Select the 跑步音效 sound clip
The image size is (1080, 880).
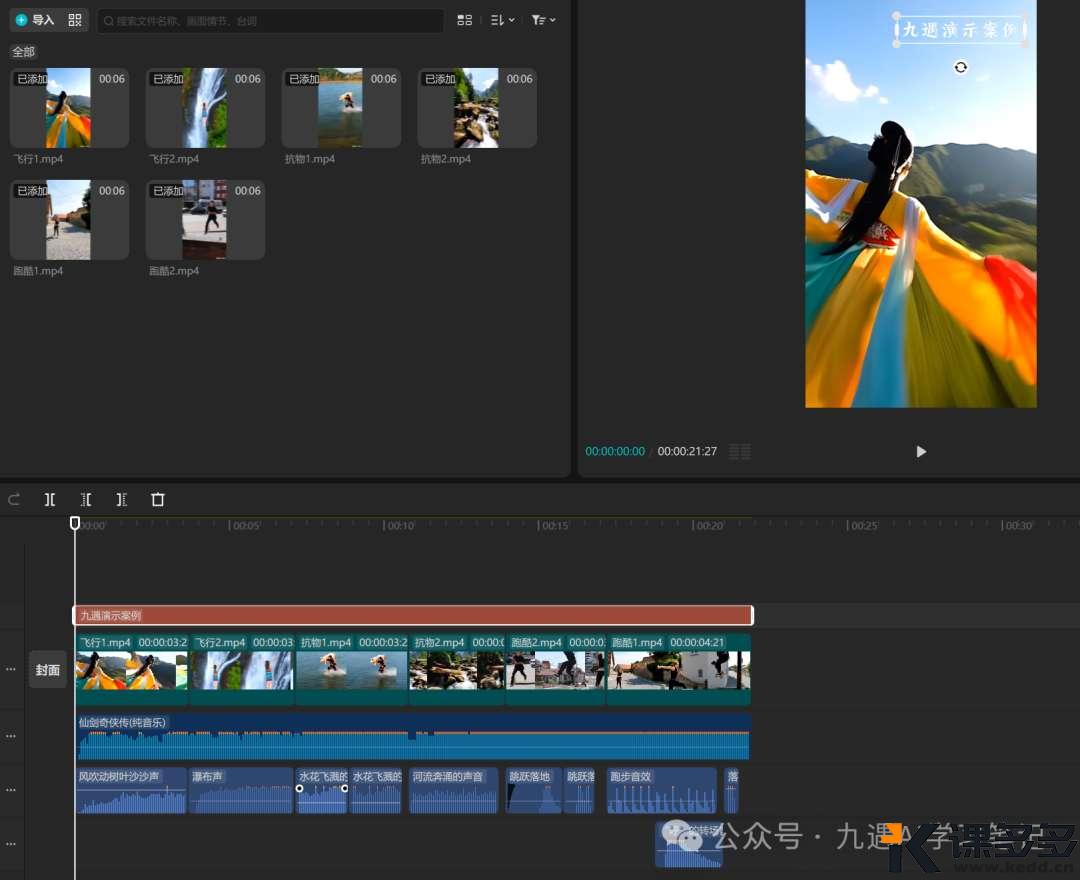tap(661, 790)
